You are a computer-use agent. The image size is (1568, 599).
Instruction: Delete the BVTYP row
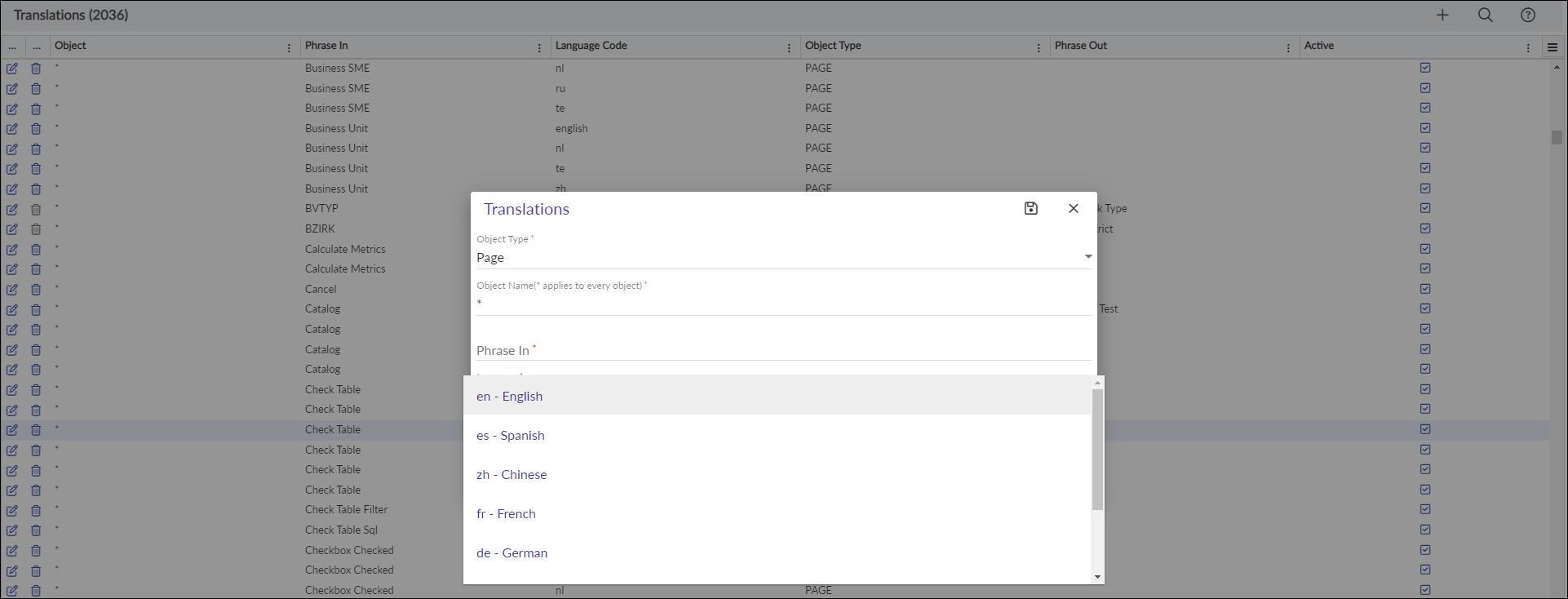[x=36, y=209]
